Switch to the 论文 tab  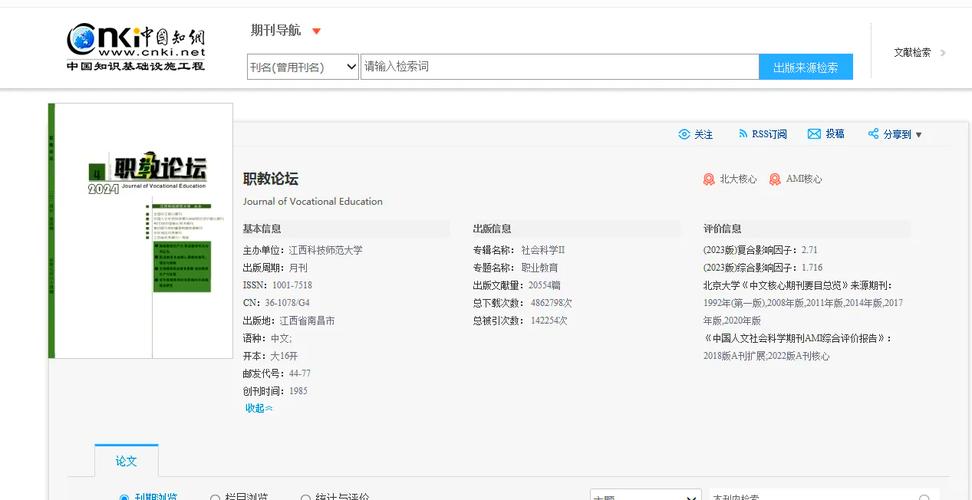(126, 462)
